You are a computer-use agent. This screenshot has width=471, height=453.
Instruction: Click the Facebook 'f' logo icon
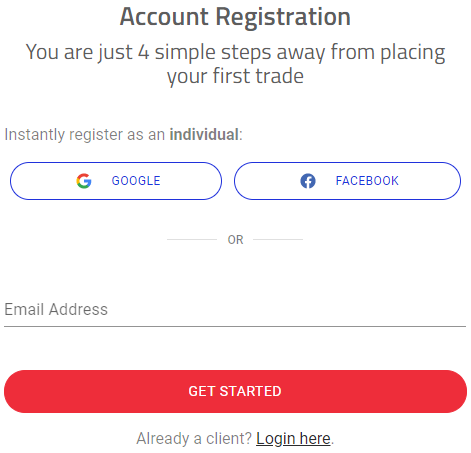308,181
